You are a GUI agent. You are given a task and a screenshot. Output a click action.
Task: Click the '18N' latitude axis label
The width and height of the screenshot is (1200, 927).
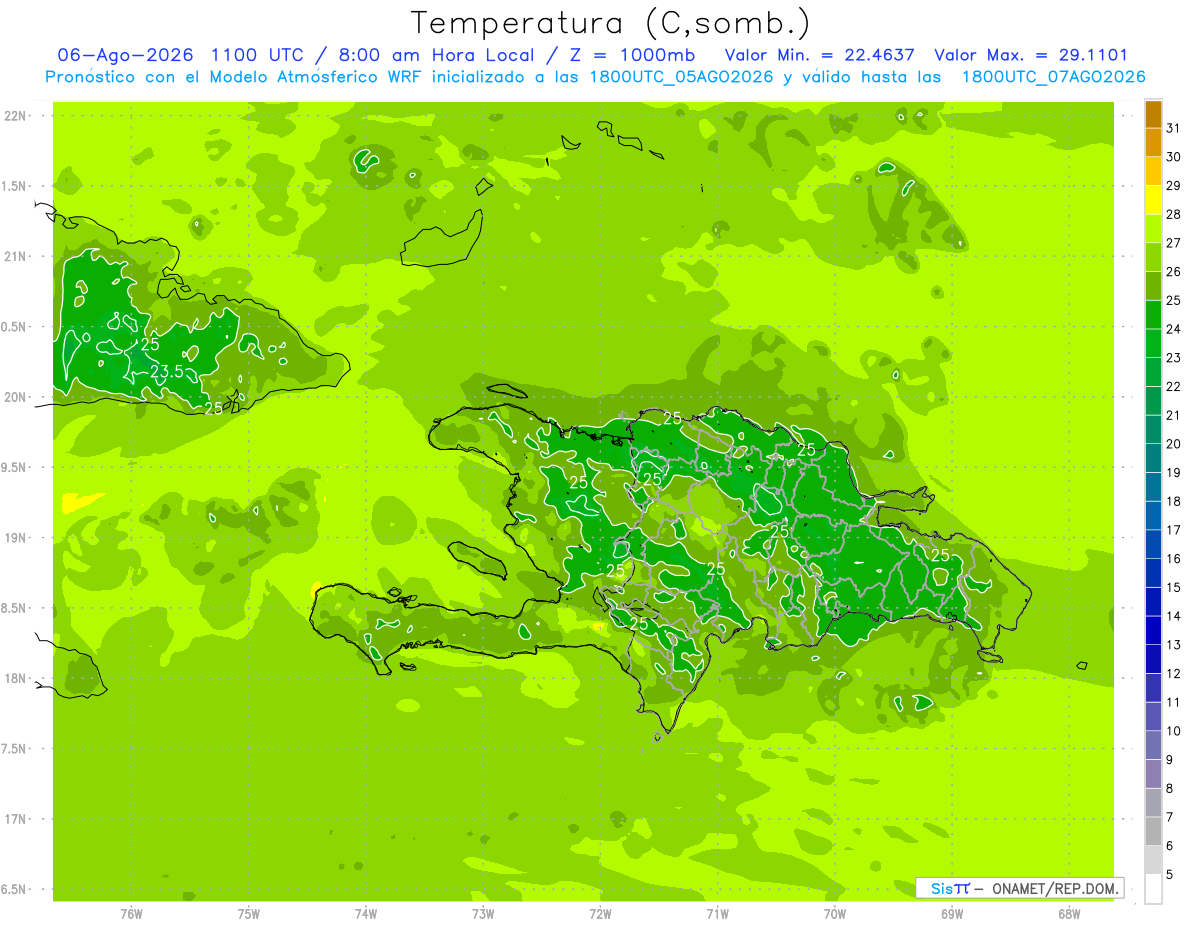16,678
